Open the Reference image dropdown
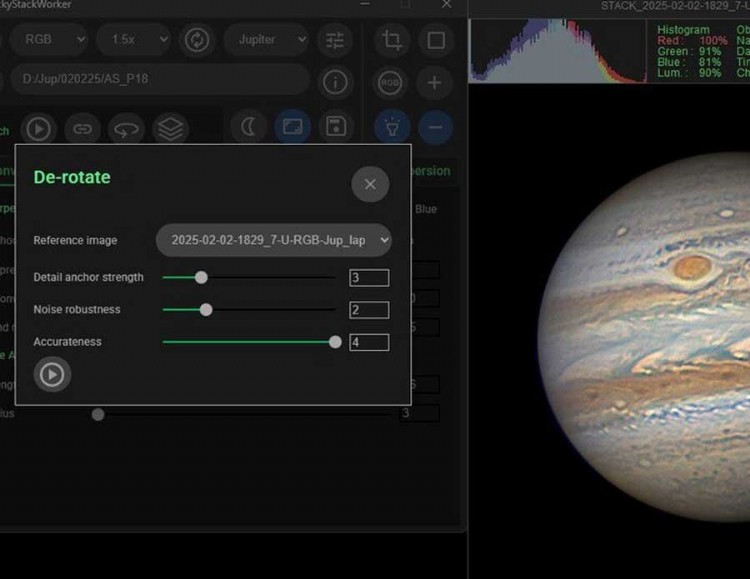The width and height of the screenshot is (750, 579). (x=273, y=240)
